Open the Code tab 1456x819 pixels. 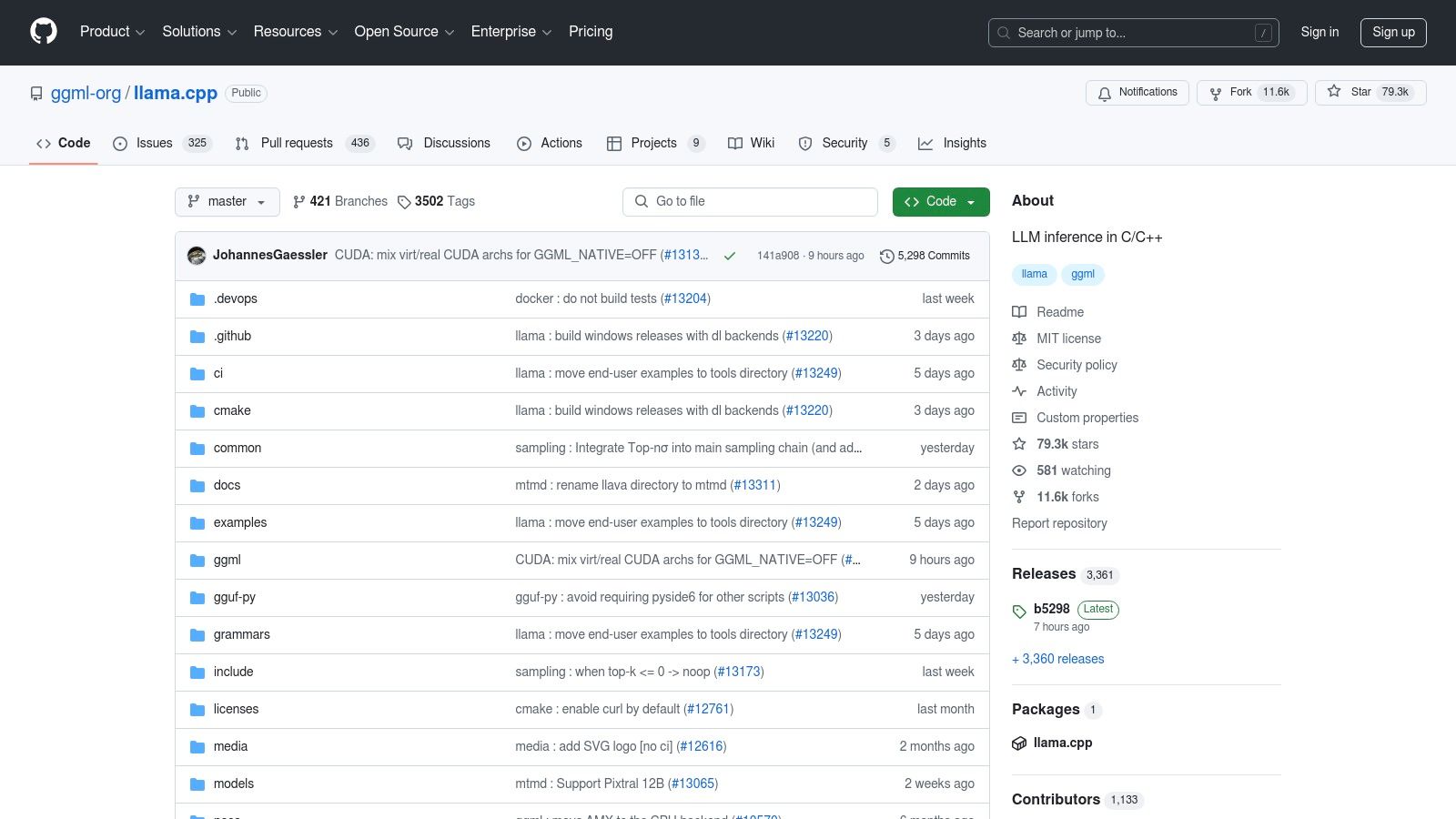tap(64, 144)
